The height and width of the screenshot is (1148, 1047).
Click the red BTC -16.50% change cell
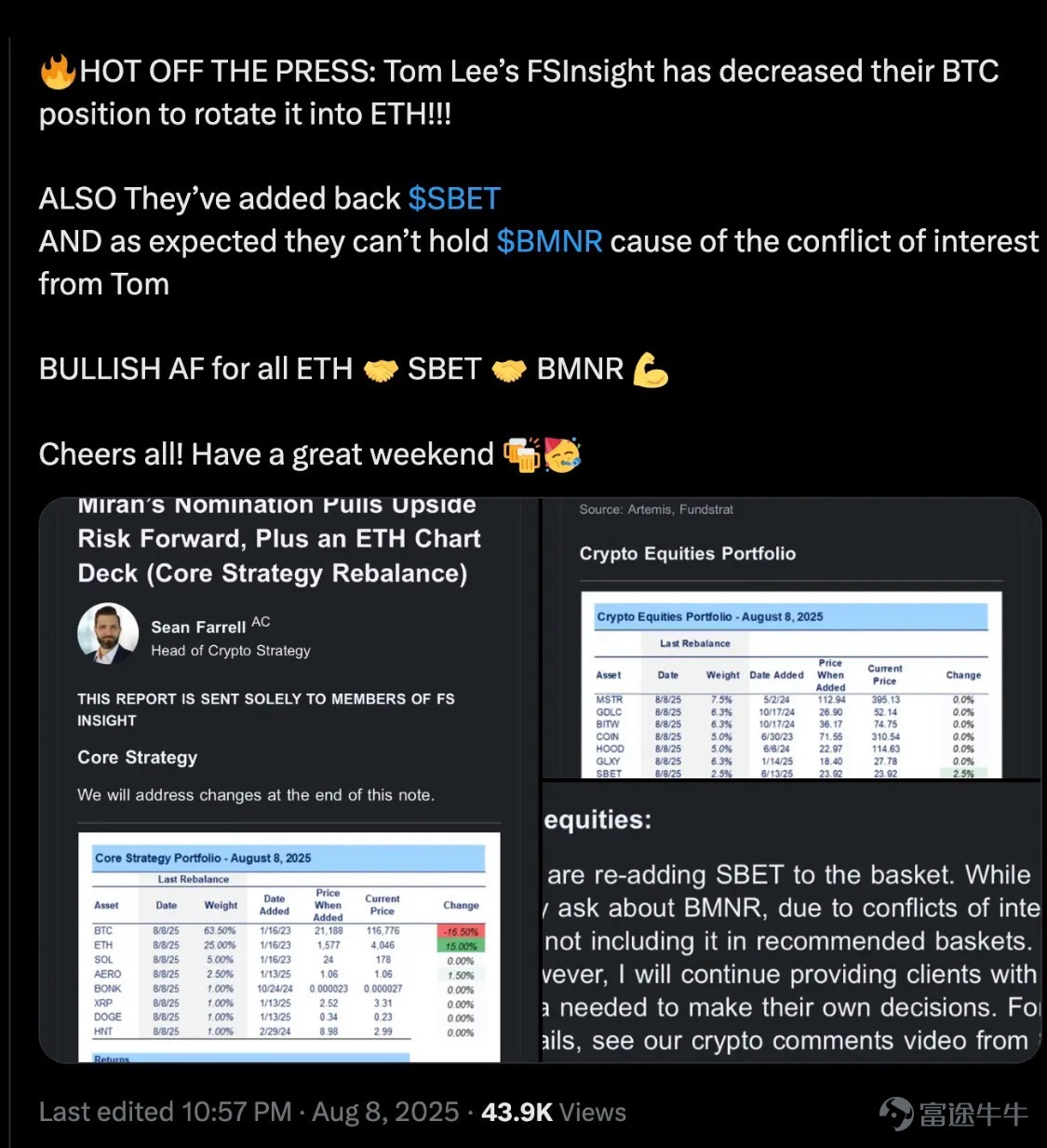pos(461,931)
